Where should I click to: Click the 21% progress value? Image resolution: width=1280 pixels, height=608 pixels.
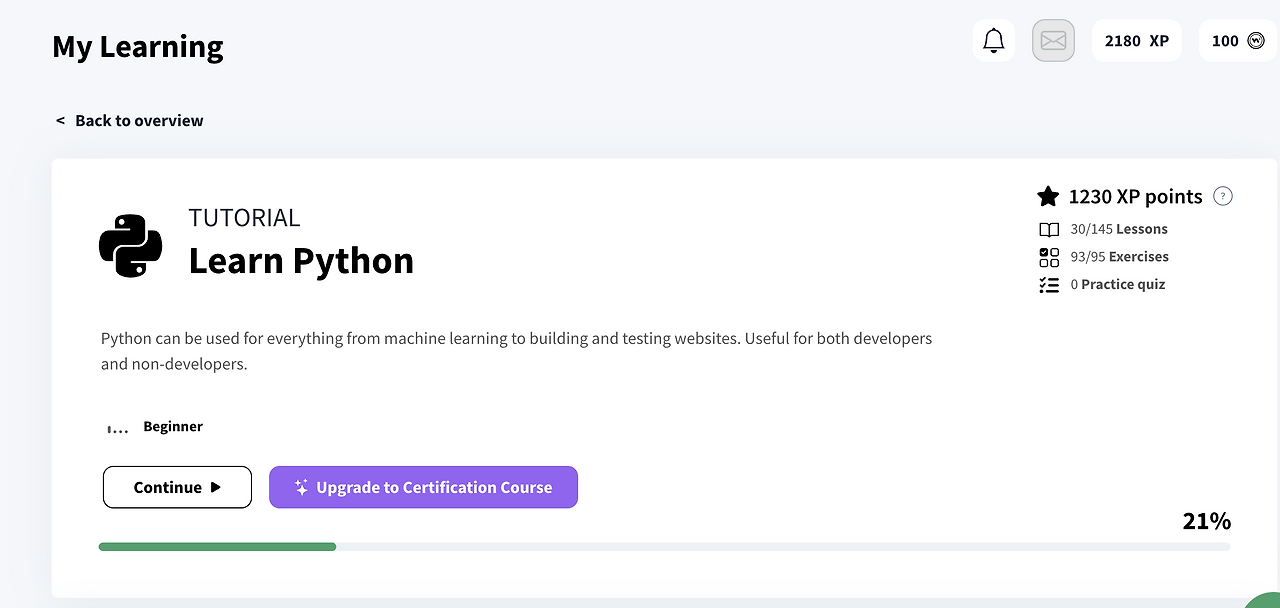pos(1206,521)
